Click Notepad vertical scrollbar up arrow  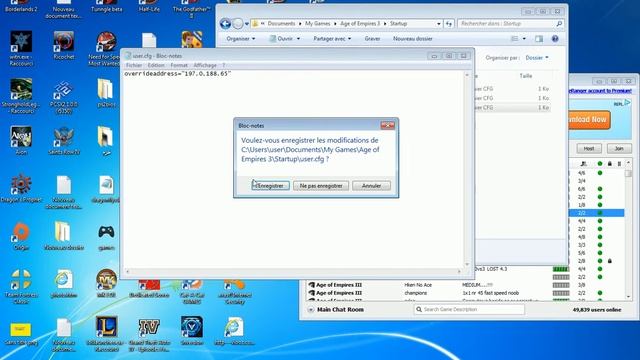click(467, 75)
